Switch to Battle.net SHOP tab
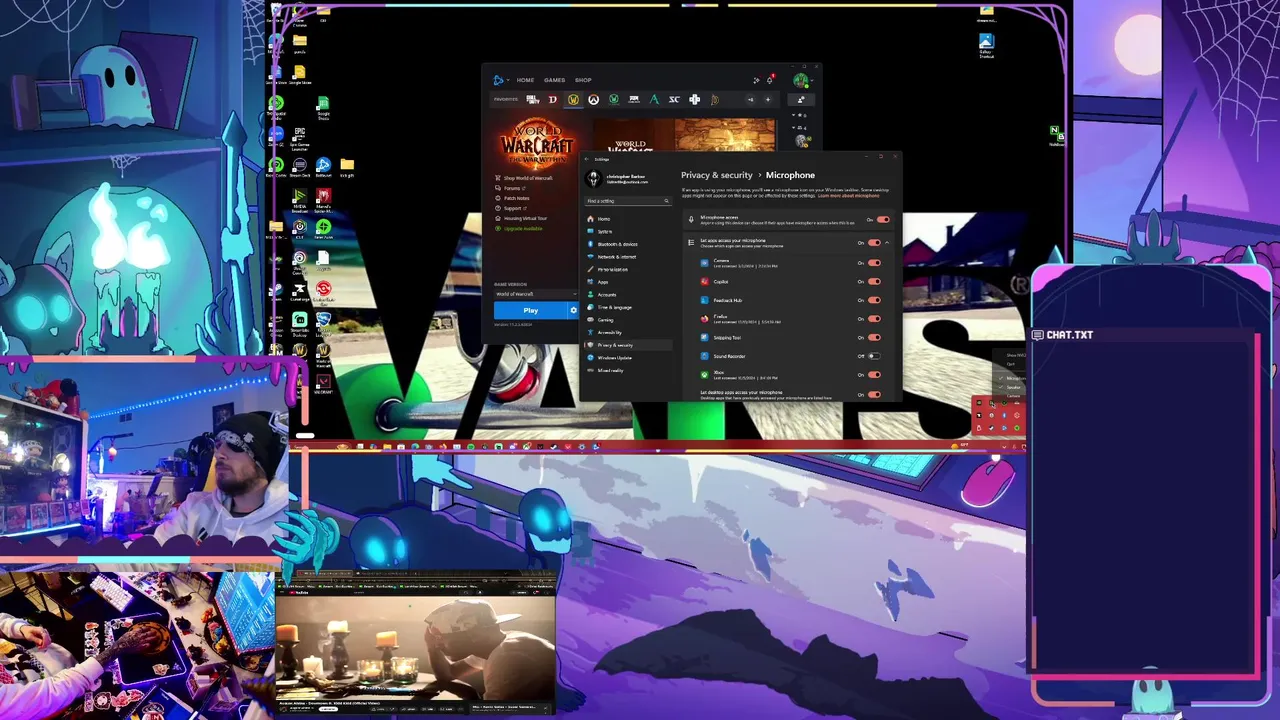Viewport: 1280px width, 720px height. pyautogui.click(x=583, y=80)
